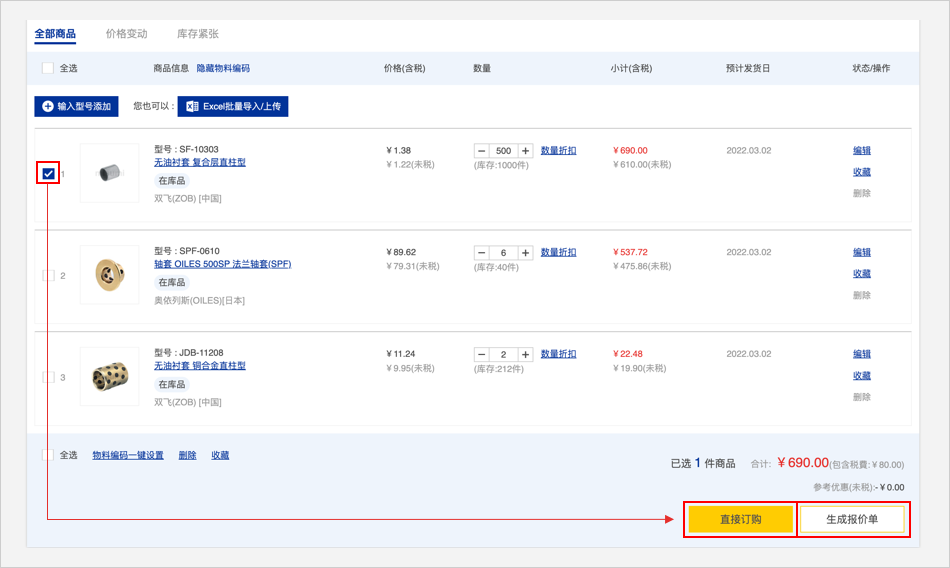
Task: Increase quantity of SPF-0610 with plus
Action: [x=526, y=253]
